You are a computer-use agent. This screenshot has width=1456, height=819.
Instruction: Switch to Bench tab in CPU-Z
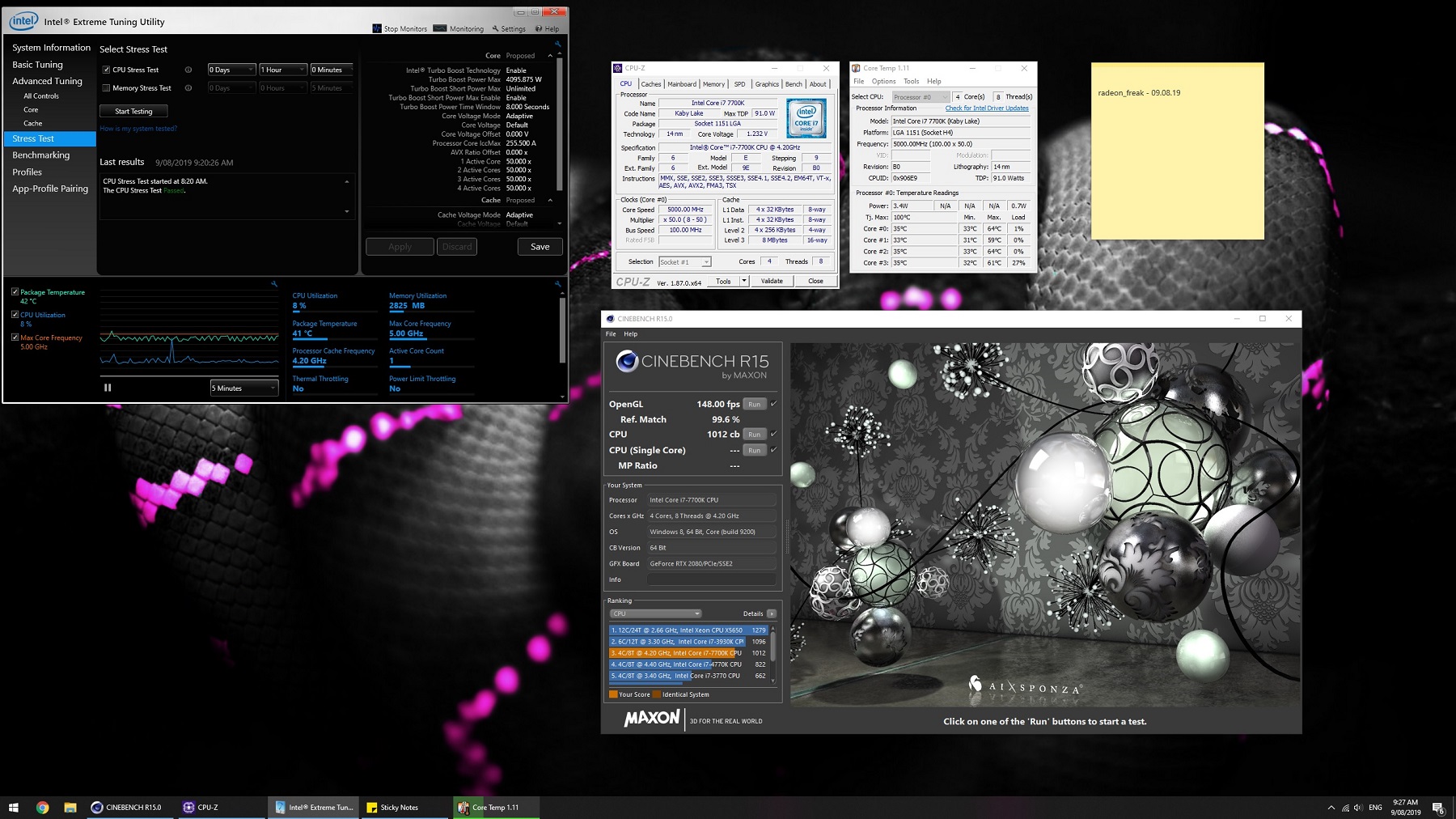coord(794,84)
